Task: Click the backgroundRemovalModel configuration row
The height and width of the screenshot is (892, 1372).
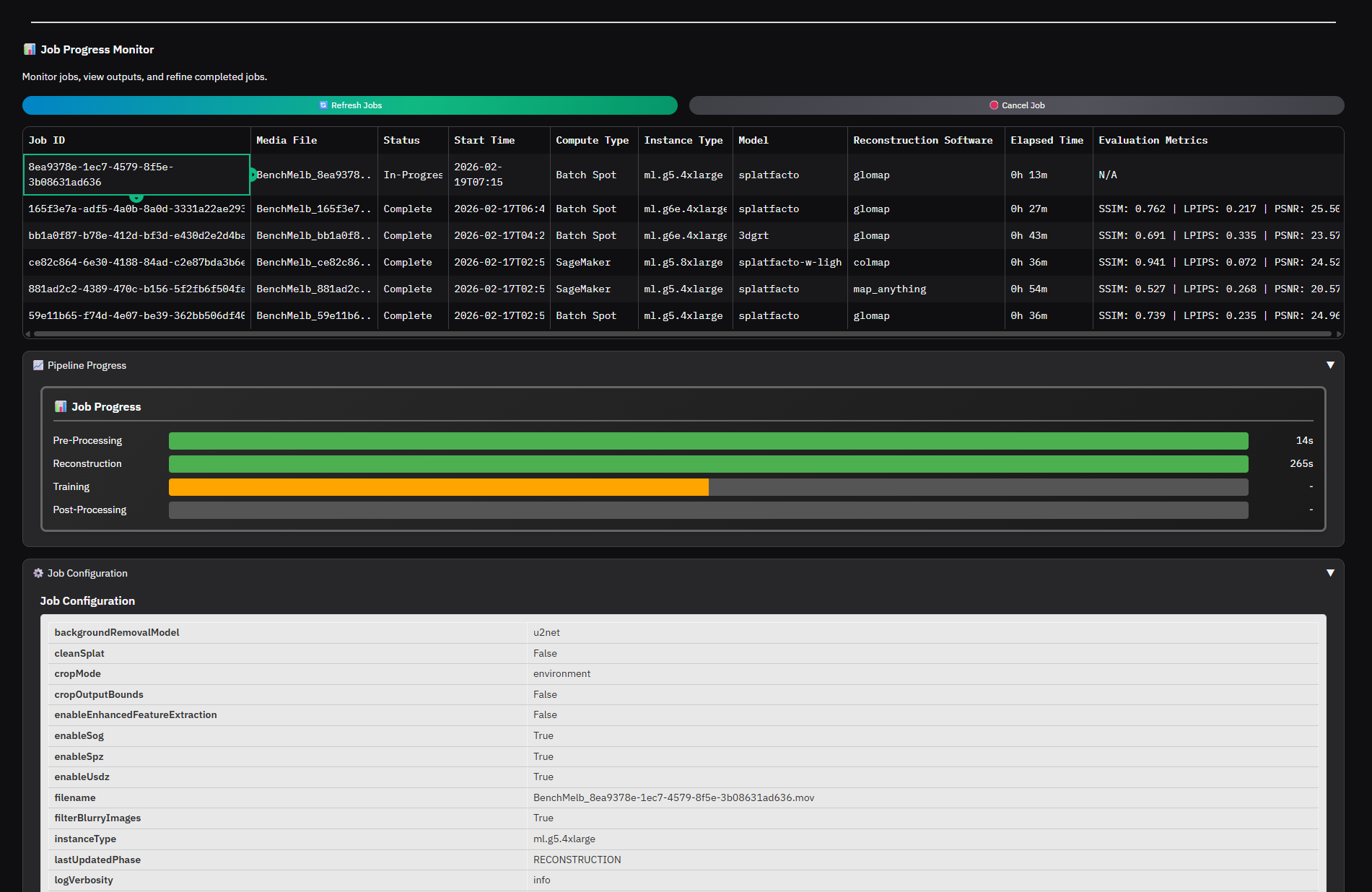Action: 683,633
